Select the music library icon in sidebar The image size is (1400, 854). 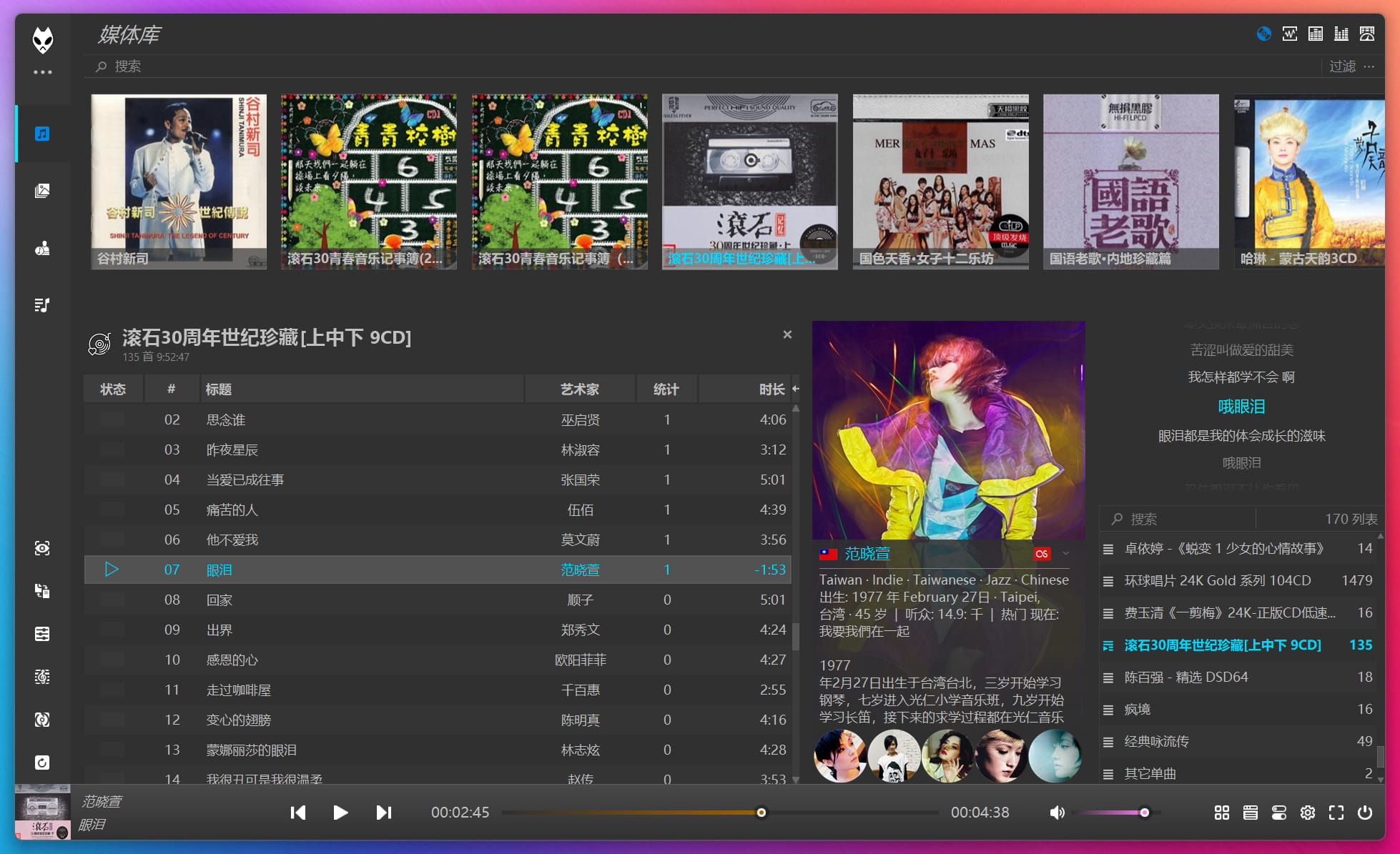click(43, 133)
